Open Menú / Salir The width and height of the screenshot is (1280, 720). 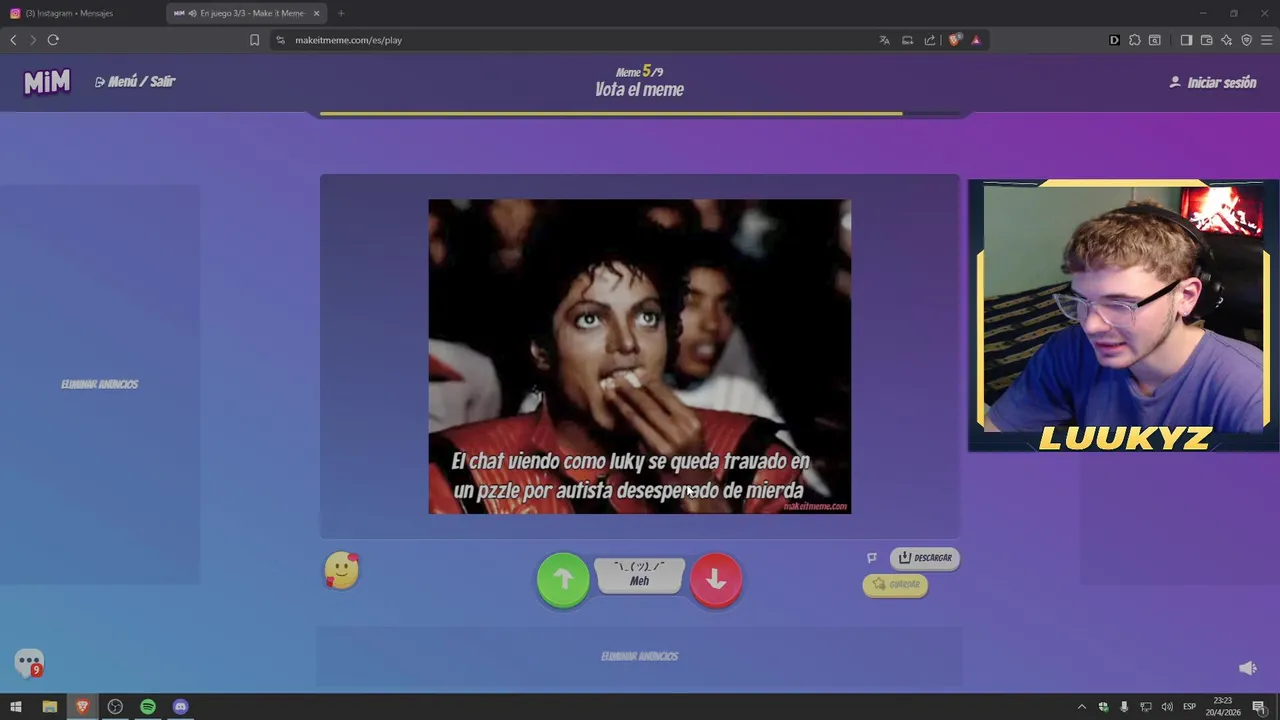pyautogui.click(x=135, y=82)
